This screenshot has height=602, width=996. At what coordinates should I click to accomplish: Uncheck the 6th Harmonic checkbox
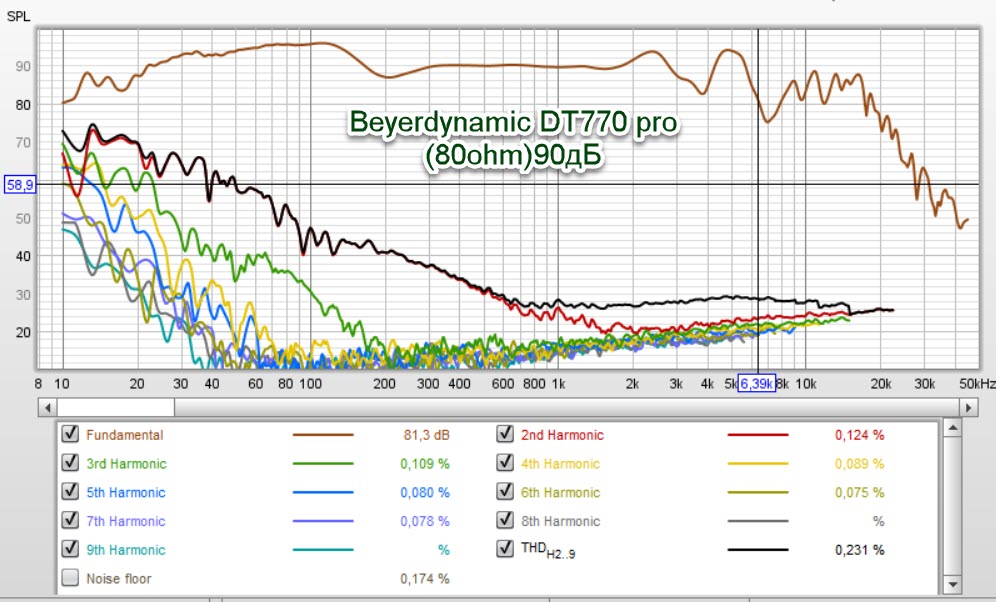coord(505,492)
